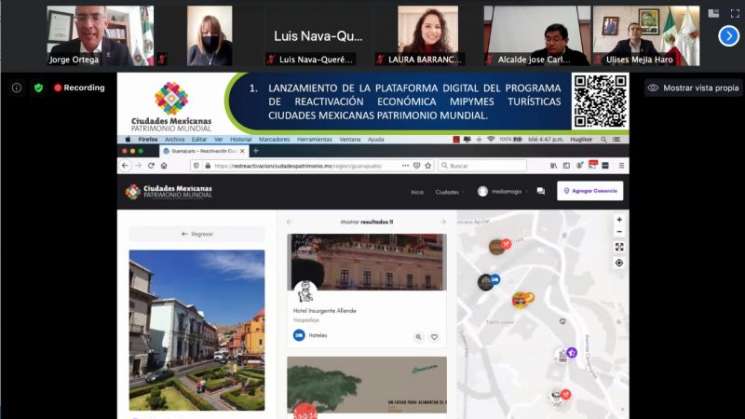Show next participants with blue arrow

(x=728, y=36)
